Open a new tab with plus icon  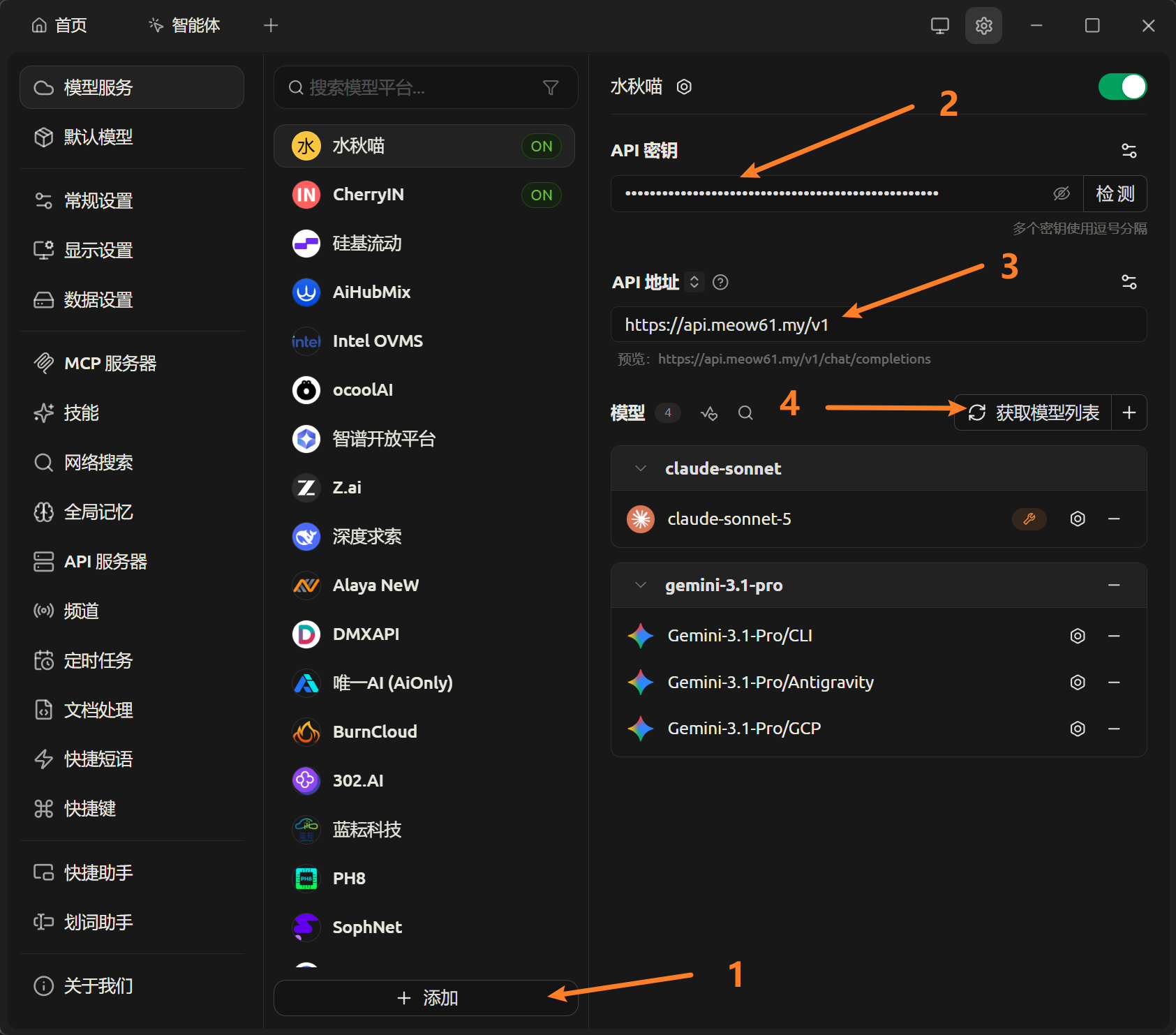tap(271, 26)
